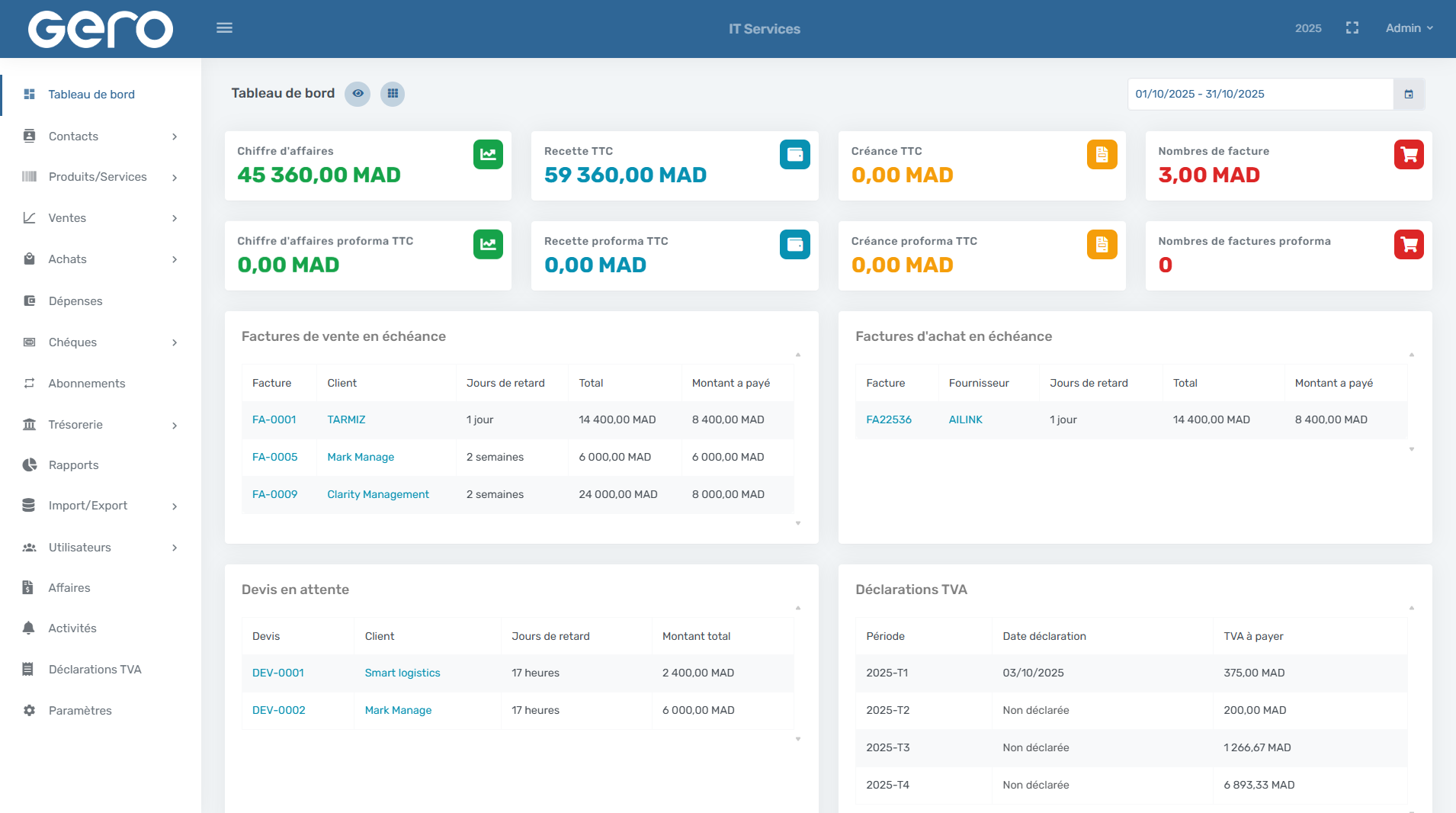Open client Clarity Management link
Screen dimensions: 1456x813
378,494
